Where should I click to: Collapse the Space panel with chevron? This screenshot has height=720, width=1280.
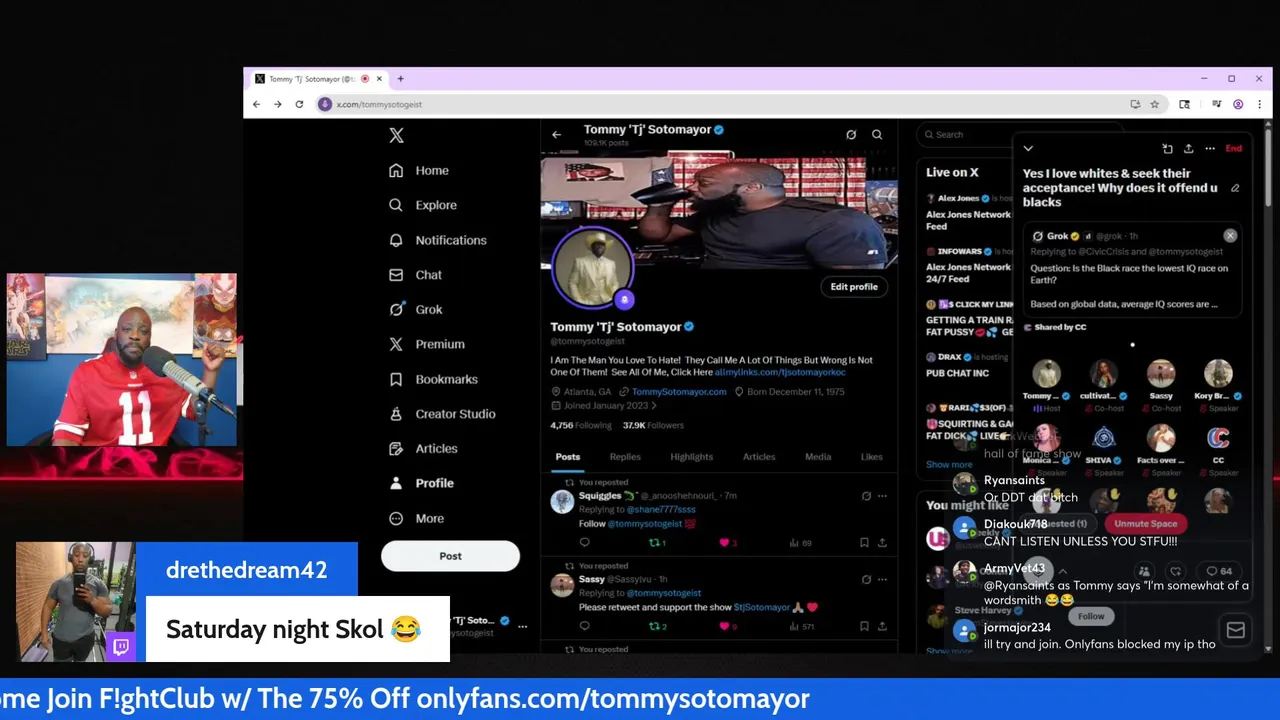1028,149
